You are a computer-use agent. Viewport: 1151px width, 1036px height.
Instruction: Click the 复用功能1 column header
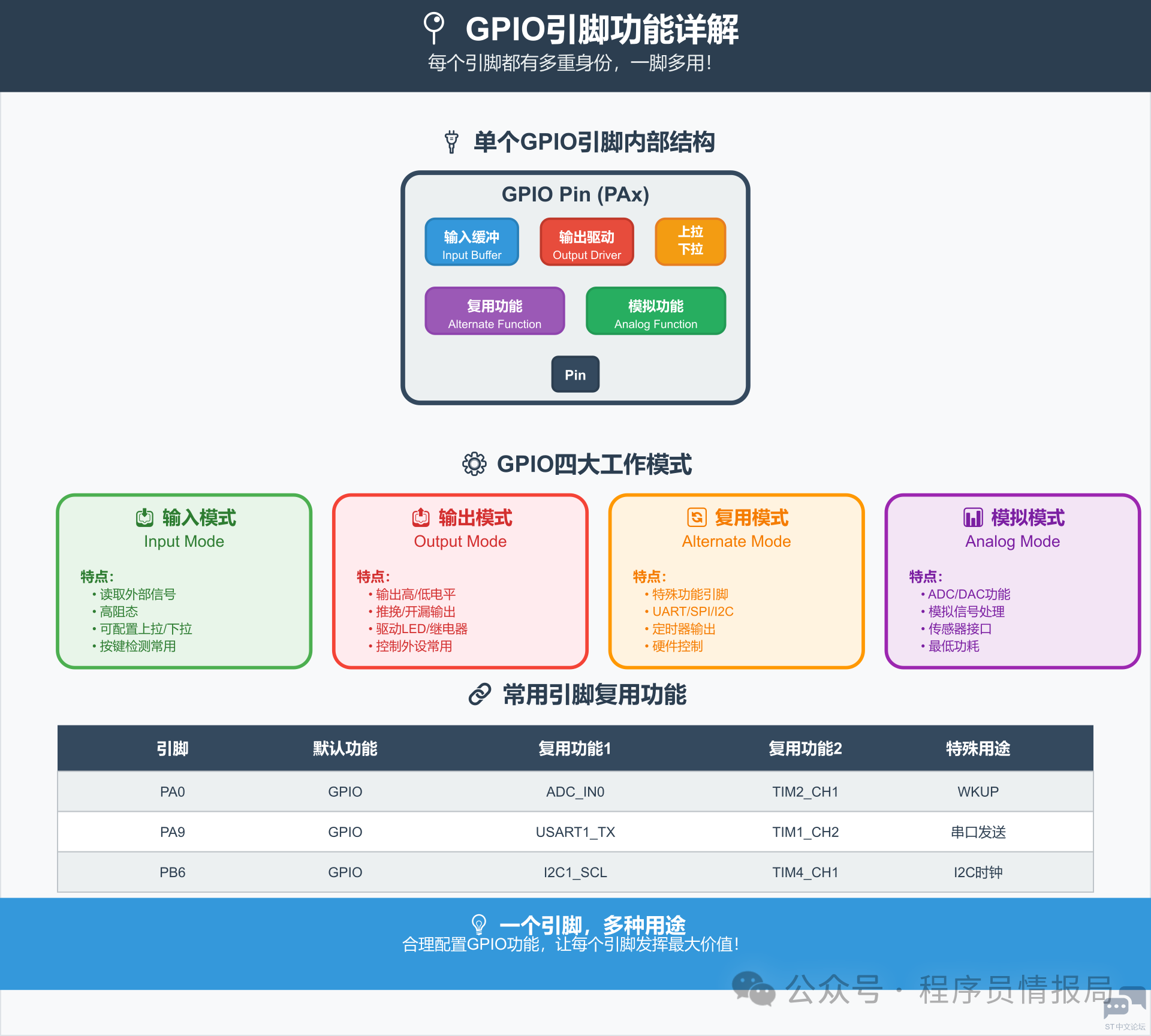point(574,748)
